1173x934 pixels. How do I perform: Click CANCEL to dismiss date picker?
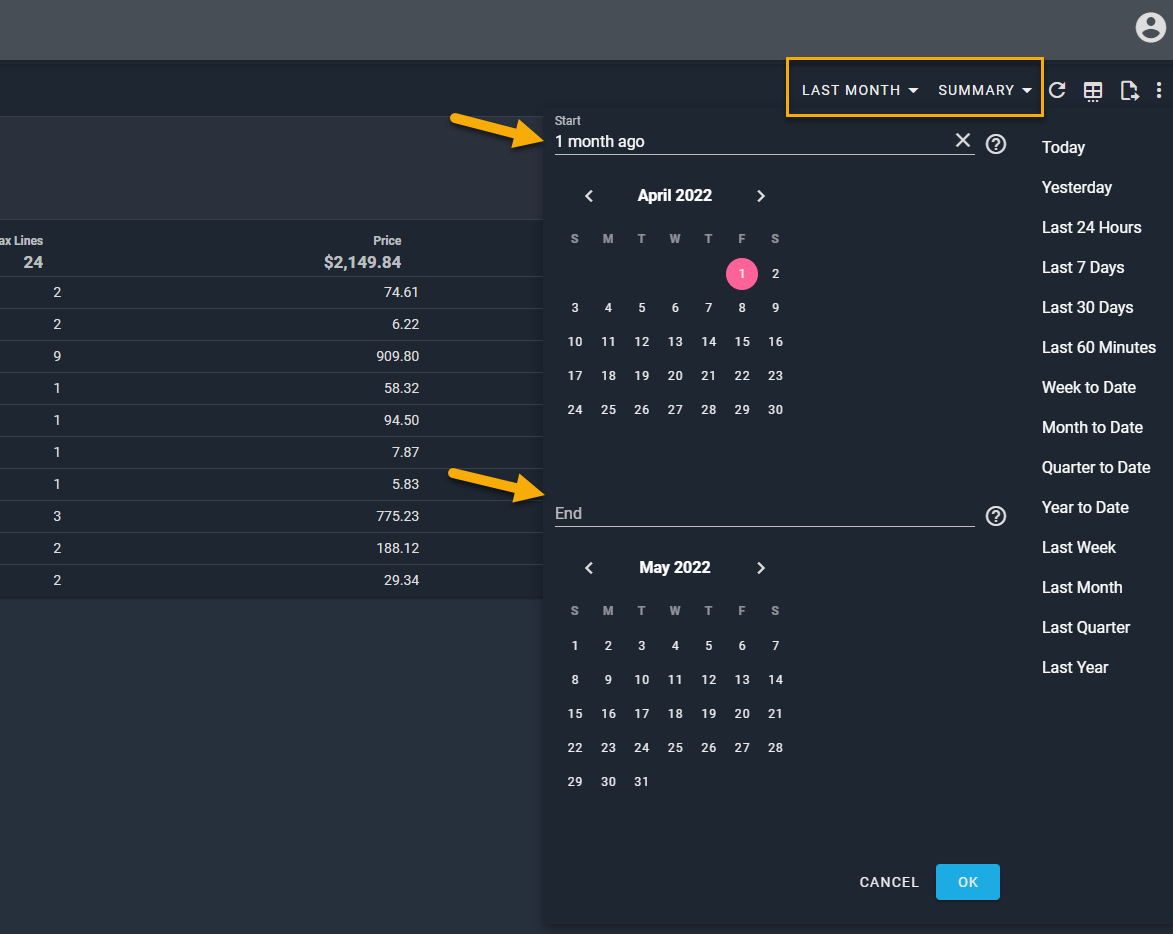tap(889, 882)
